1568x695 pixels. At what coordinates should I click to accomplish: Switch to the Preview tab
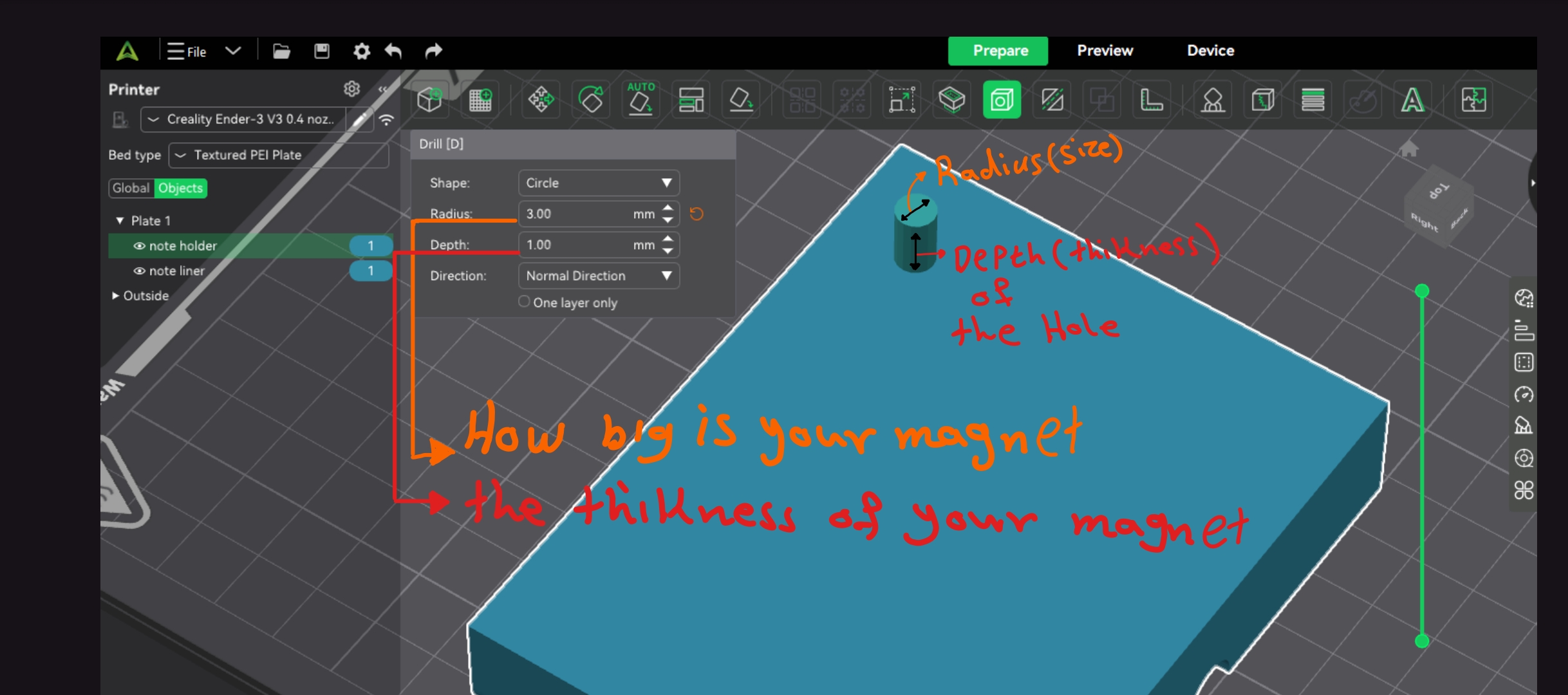(x=1105, y=51)
